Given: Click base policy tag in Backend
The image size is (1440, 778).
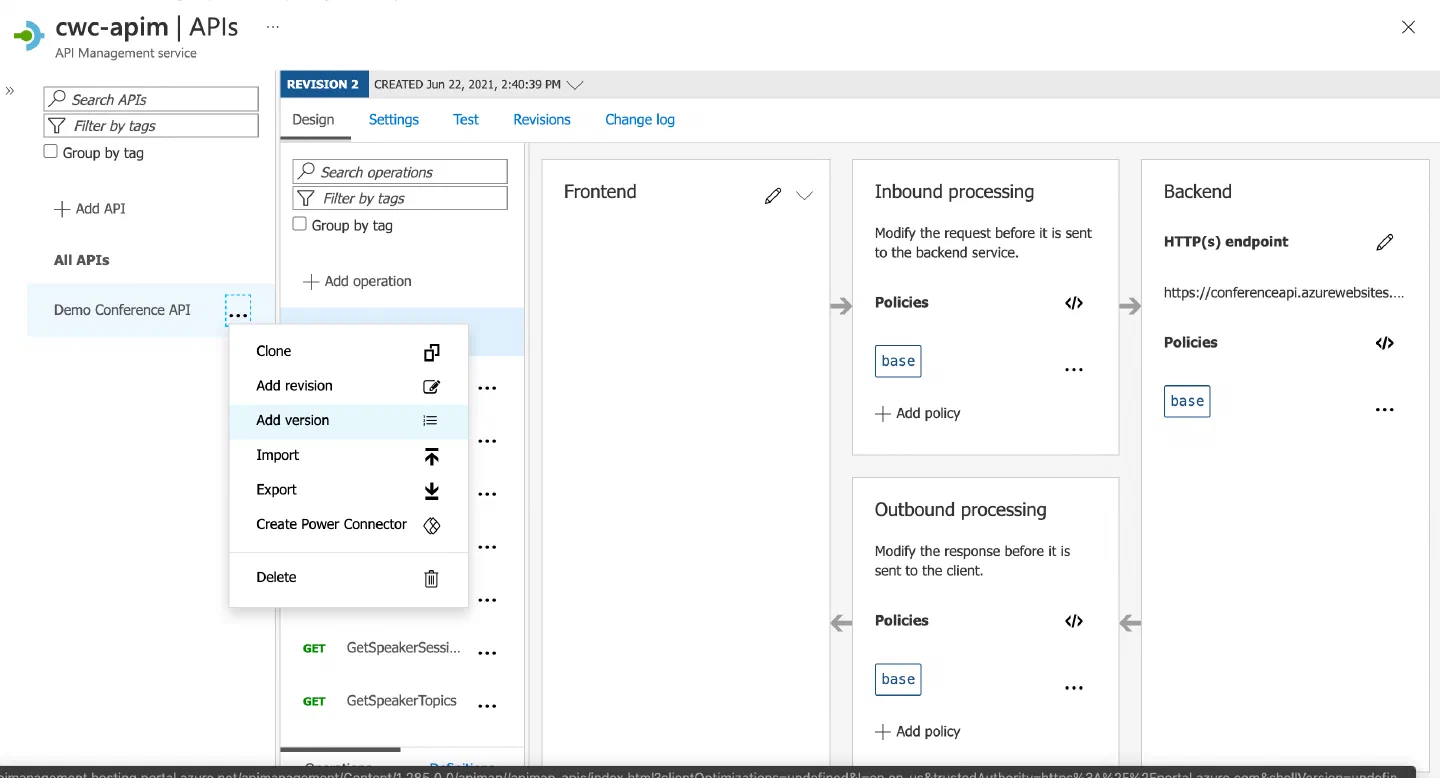Looking at the screenshot, I should (1187, 401).
